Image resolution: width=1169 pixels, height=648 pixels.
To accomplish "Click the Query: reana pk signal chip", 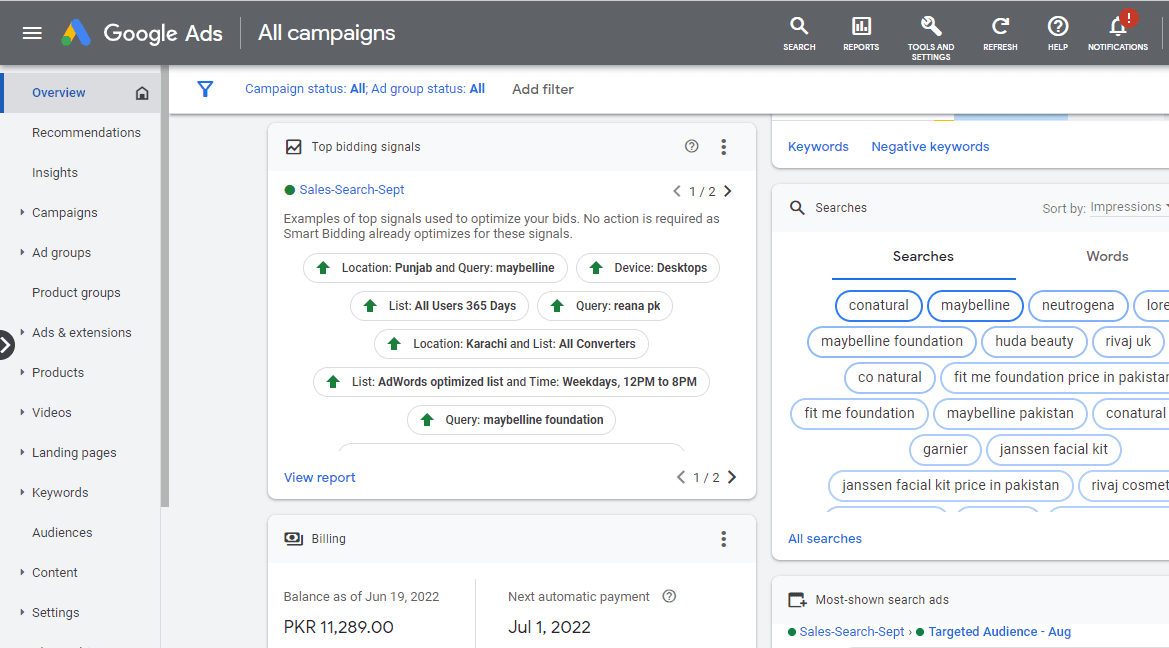I will (605, 306).
